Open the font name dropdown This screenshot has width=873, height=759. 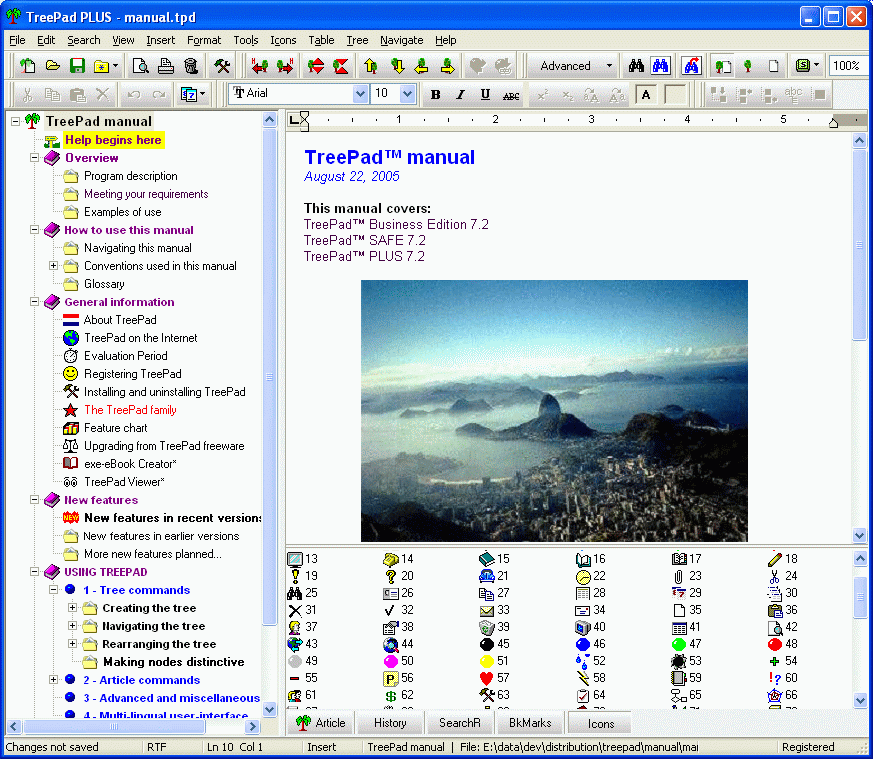click(x=360, y=94)
